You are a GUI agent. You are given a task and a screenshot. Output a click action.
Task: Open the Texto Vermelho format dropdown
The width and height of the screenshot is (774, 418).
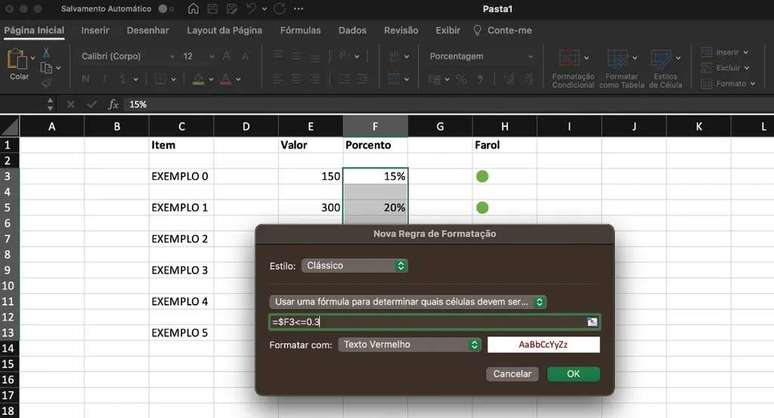click(x=410, y=344)
